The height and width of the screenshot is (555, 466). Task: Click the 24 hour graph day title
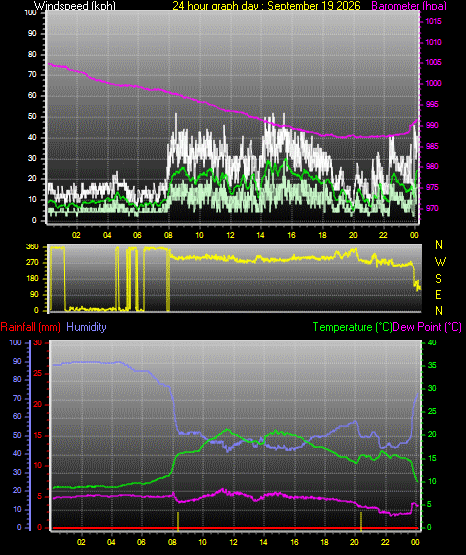tap(266, 6)
